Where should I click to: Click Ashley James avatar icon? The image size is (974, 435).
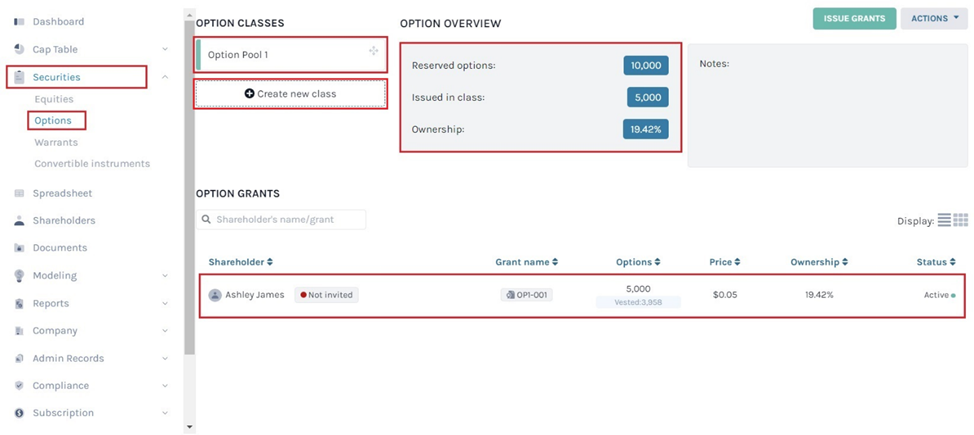point(215,295)
